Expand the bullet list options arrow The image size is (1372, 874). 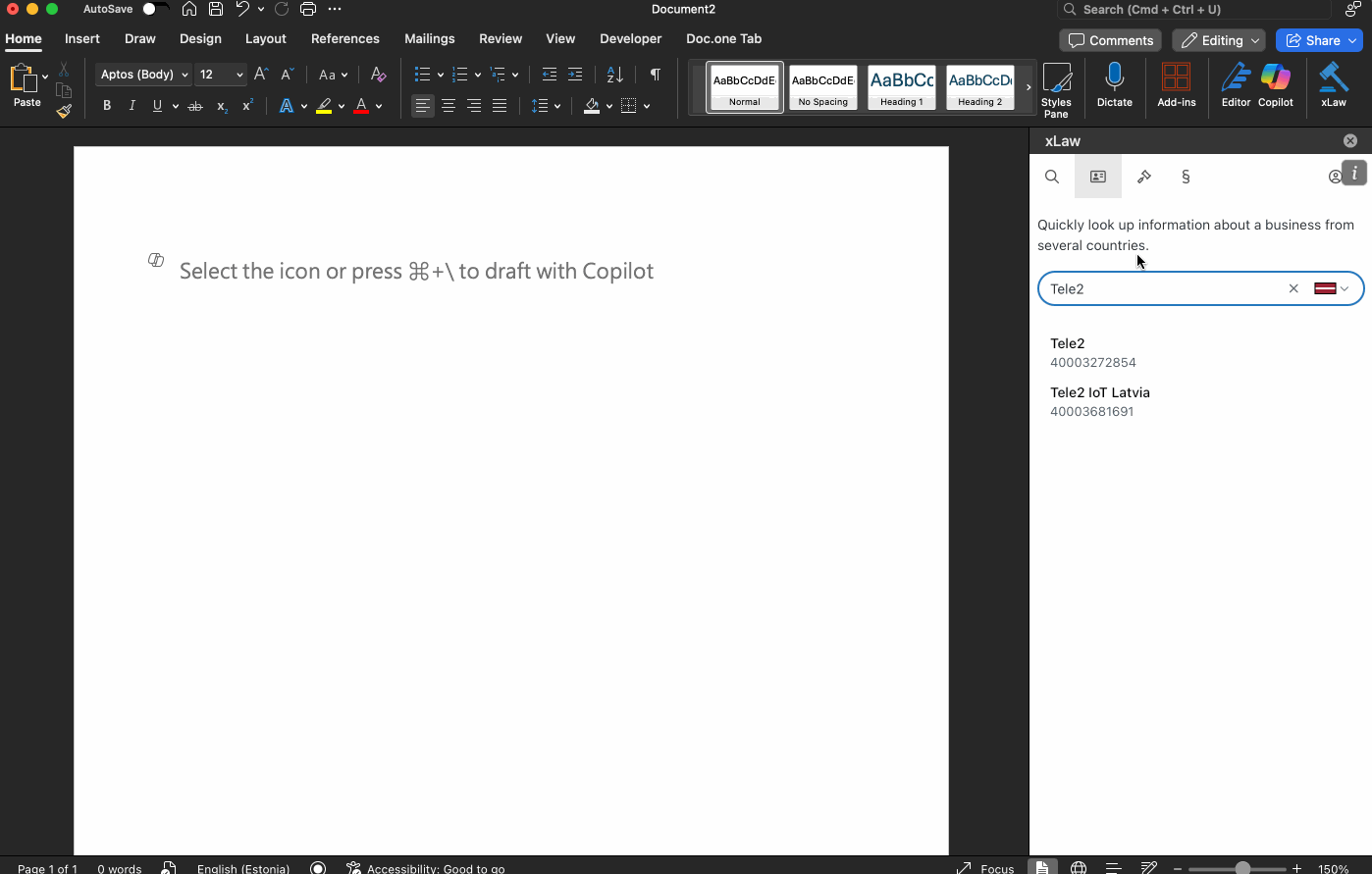pyautogui.click(x=441, y=75)
